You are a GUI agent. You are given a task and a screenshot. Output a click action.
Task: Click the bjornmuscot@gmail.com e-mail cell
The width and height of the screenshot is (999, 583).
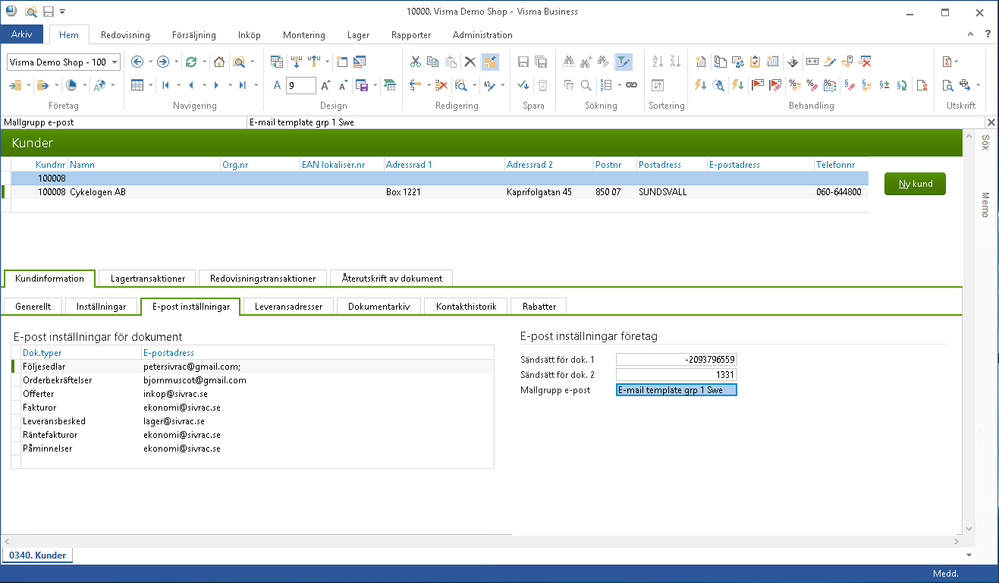[x=195, y=380]
